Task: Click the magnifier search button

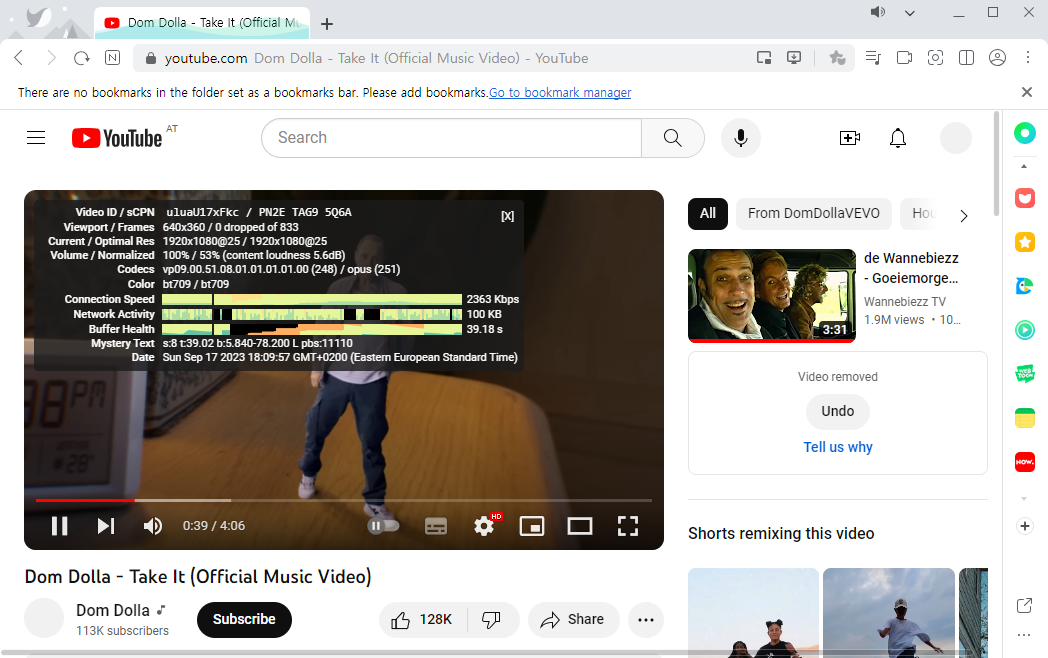Action: click(x=672, y=138)
